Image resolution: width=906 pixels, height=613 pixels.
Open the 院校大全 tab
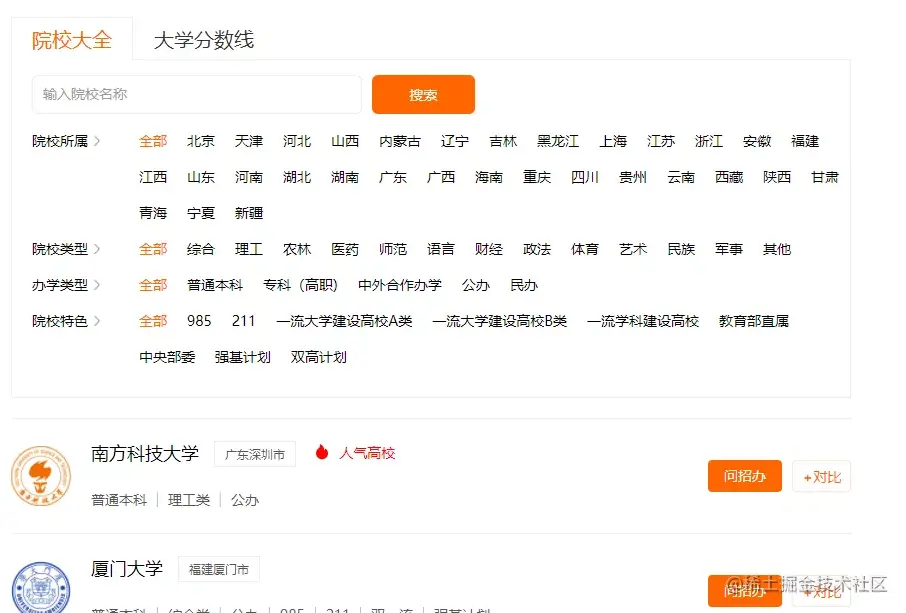click(72, 40)
